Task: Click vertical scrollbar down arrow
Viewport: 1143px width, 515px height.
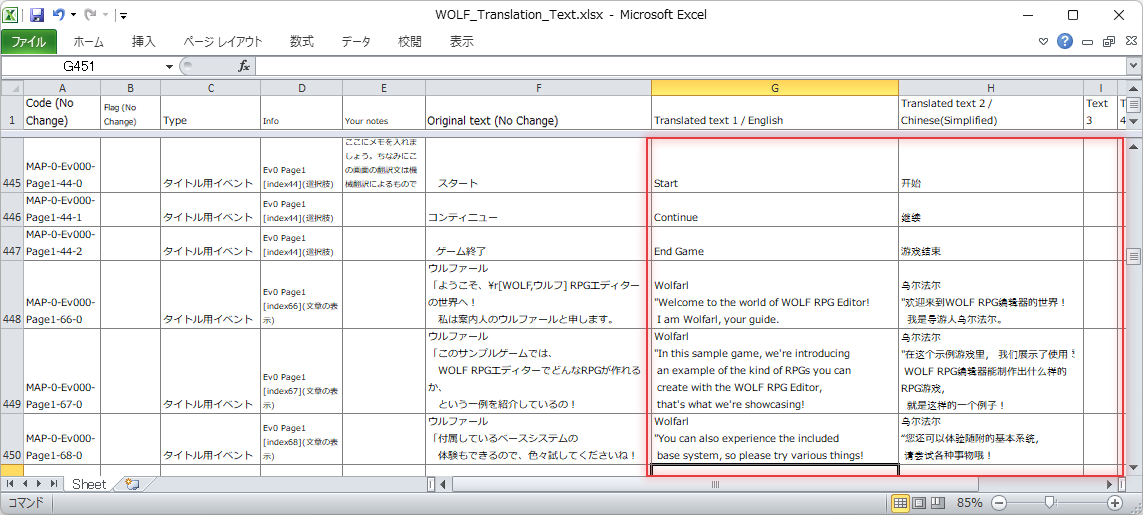Action: (x=1134, y=467)
